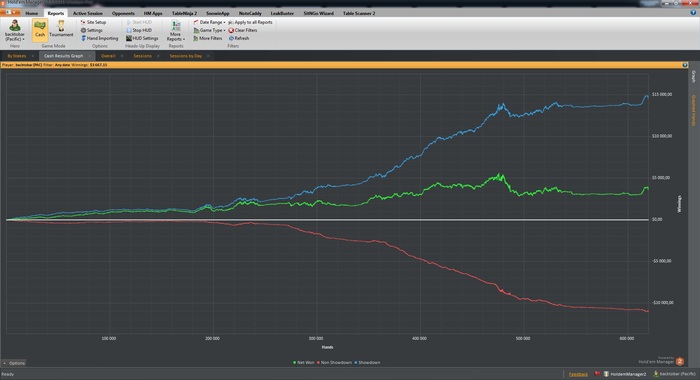Close the Overall report tab
The image size is (700, 380).
(122, 56)
